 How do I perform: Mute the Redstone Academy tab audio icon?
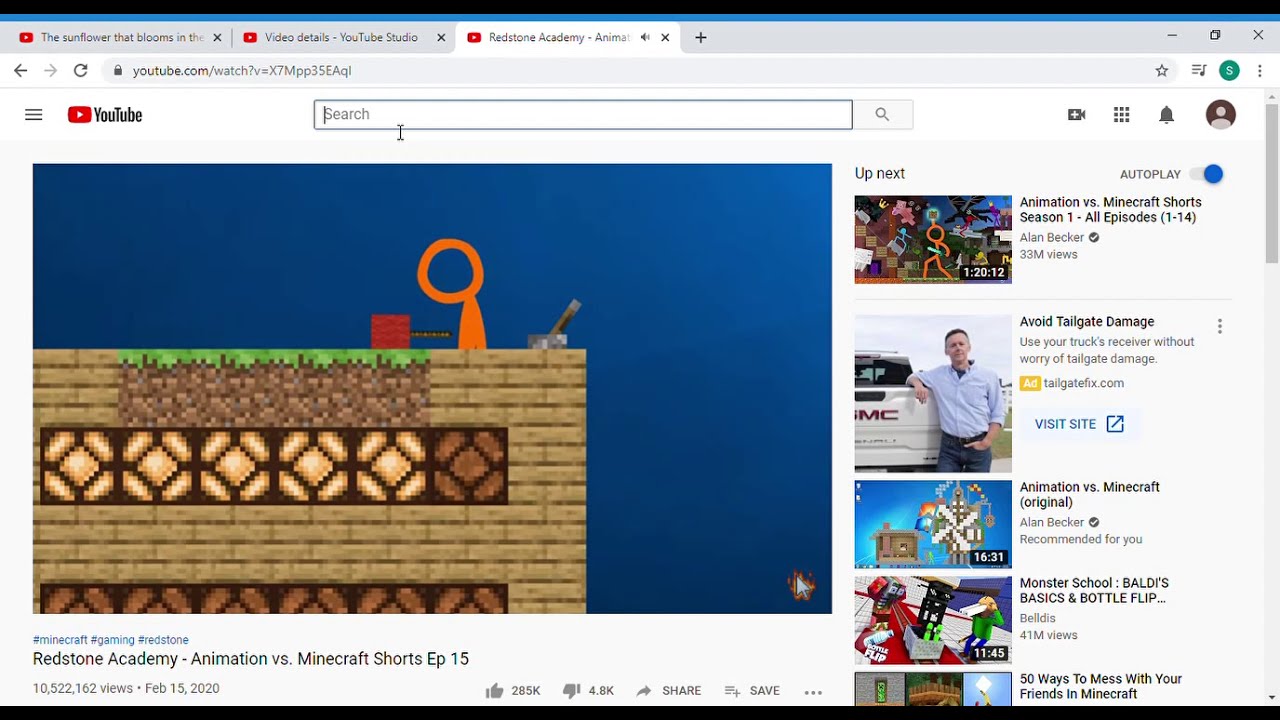click(645, 38)
